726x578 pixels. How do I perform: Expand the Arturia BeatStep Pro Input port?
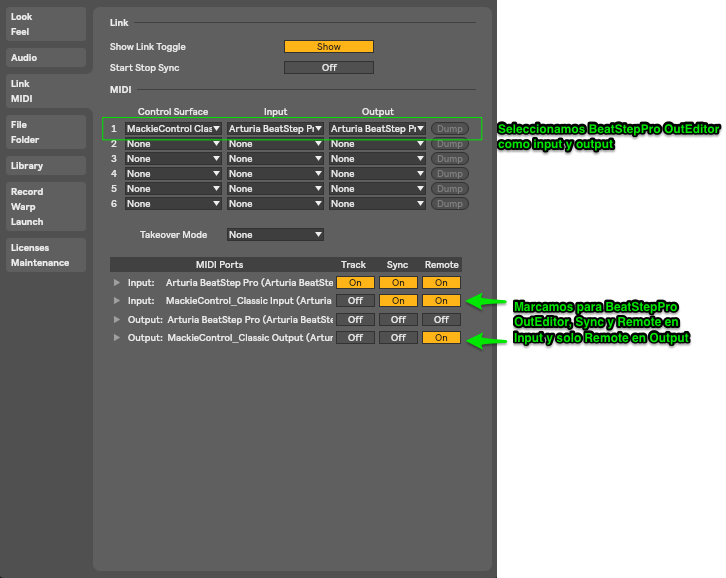tap(117, 283)
